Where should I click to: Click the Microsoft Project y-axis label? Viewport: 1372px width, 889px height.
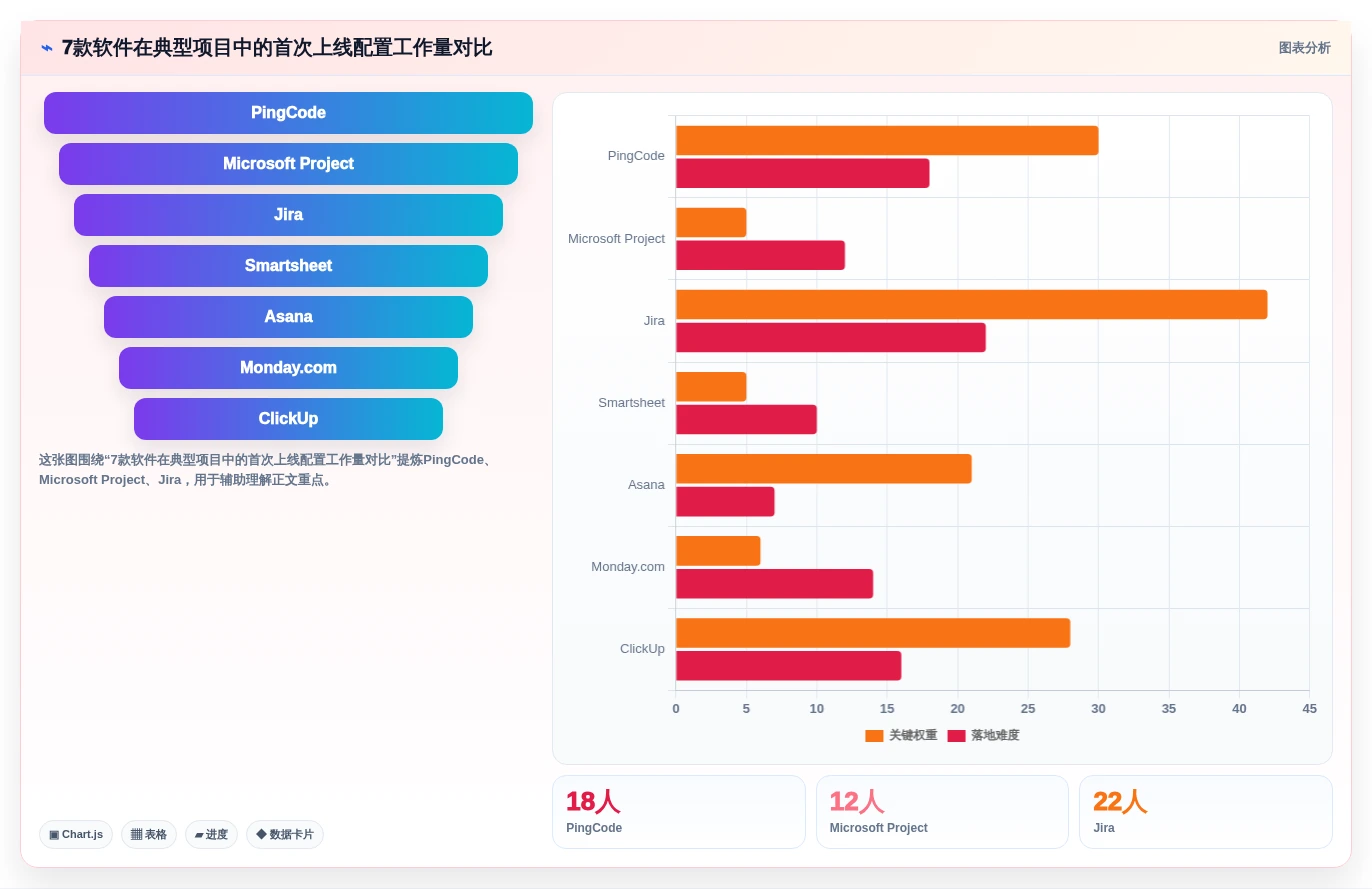point(616,239)
